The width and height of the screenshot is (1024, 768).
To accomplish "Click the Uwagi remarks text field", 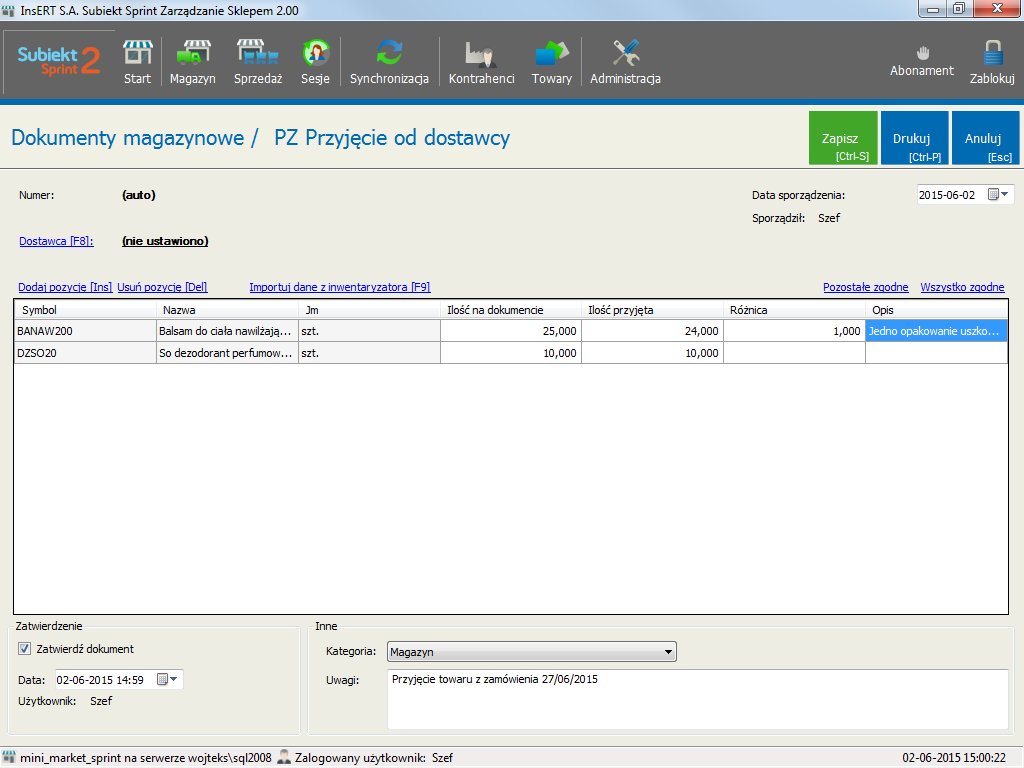I will click(x=698, y=699).
